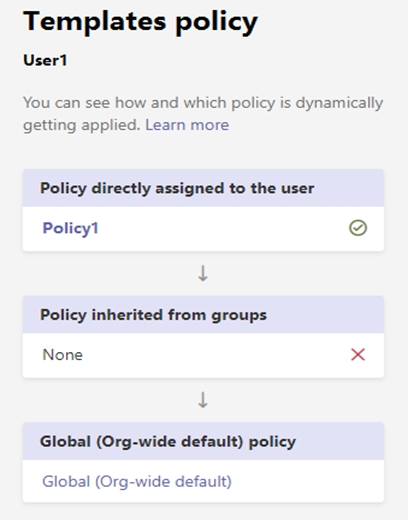The image size is (408, 520).
Task: Select the 'Policy inherited from groups' header
Action: click(203, 315)
